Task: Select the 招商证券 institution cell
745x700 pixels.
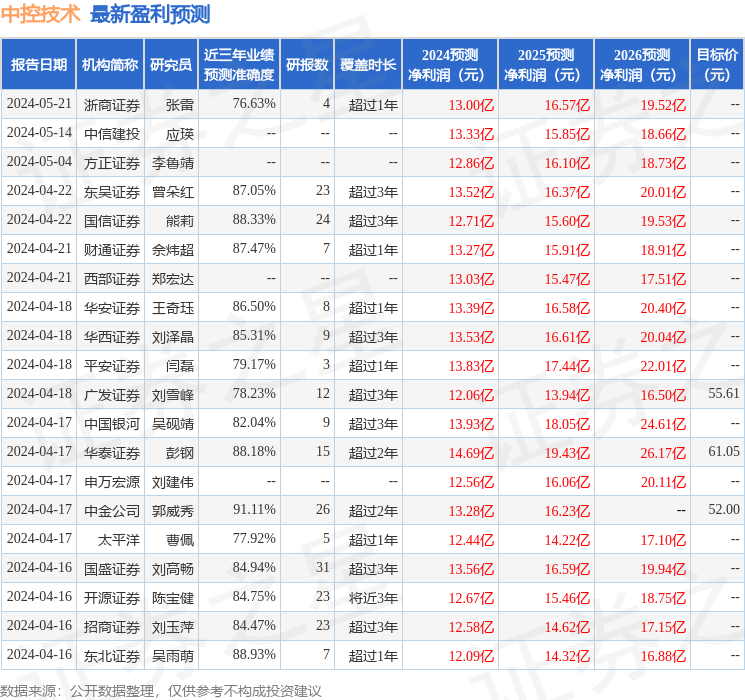Action: [112, 627]
